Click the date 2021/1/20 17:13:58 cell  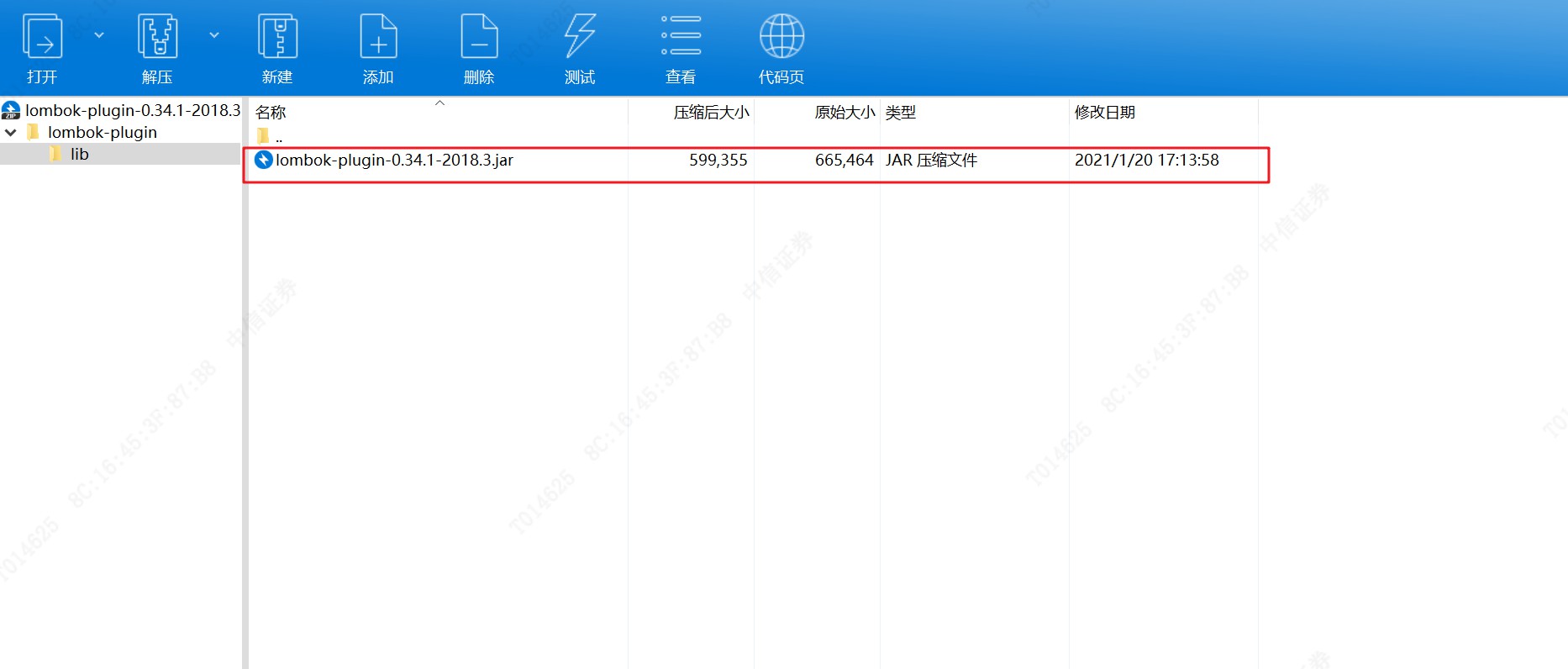(x=1146, y=160)
